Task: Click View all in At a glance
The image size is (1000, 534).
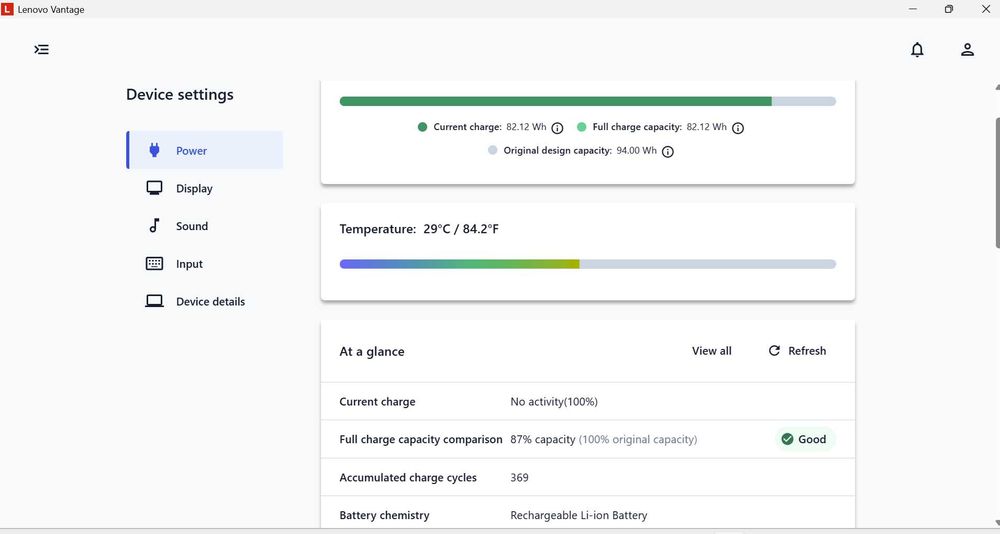Action: 712,351
